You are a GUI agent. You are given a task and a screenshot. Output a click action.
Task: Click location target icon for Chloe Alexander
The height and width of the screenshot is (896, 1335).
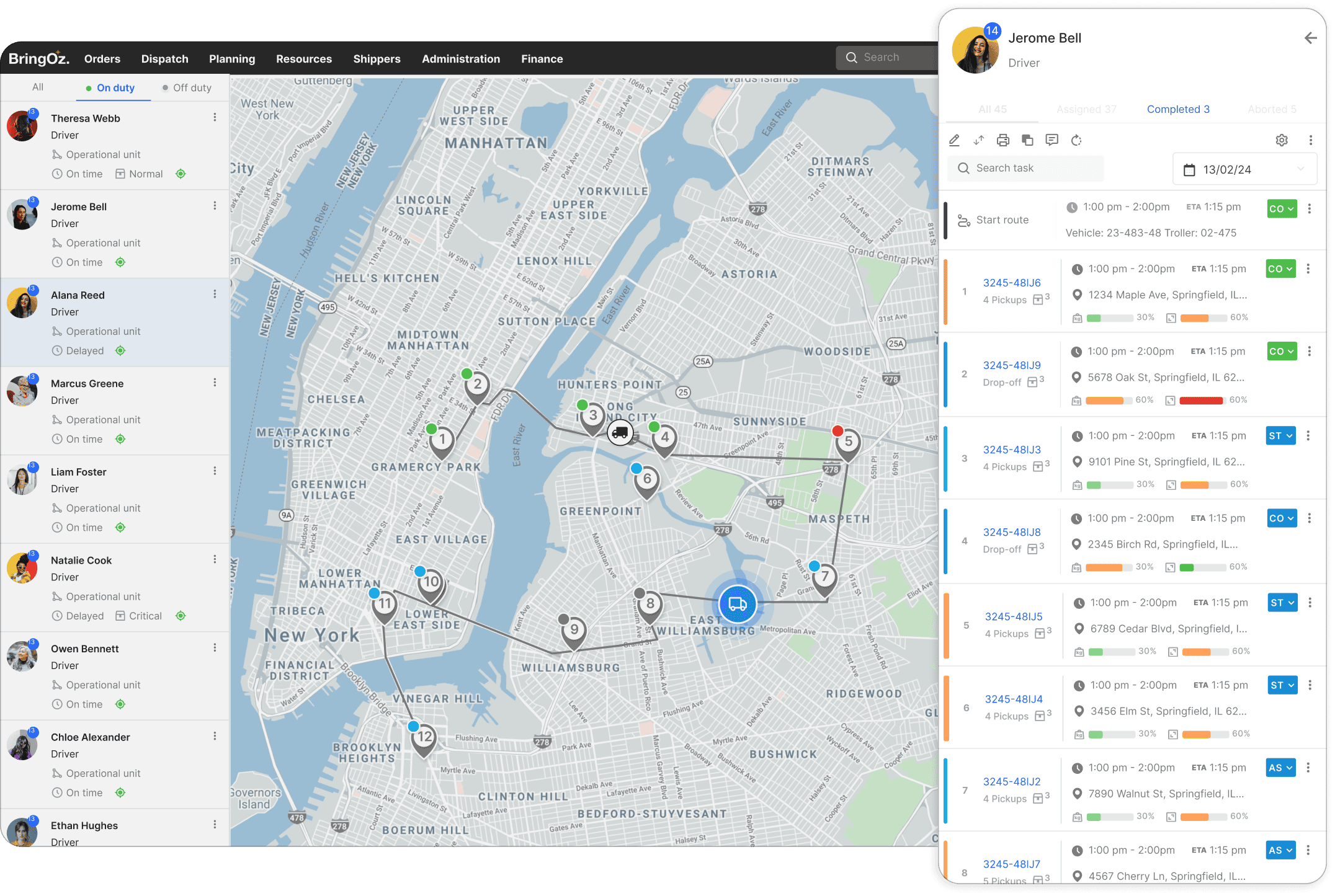click(120, 792)
